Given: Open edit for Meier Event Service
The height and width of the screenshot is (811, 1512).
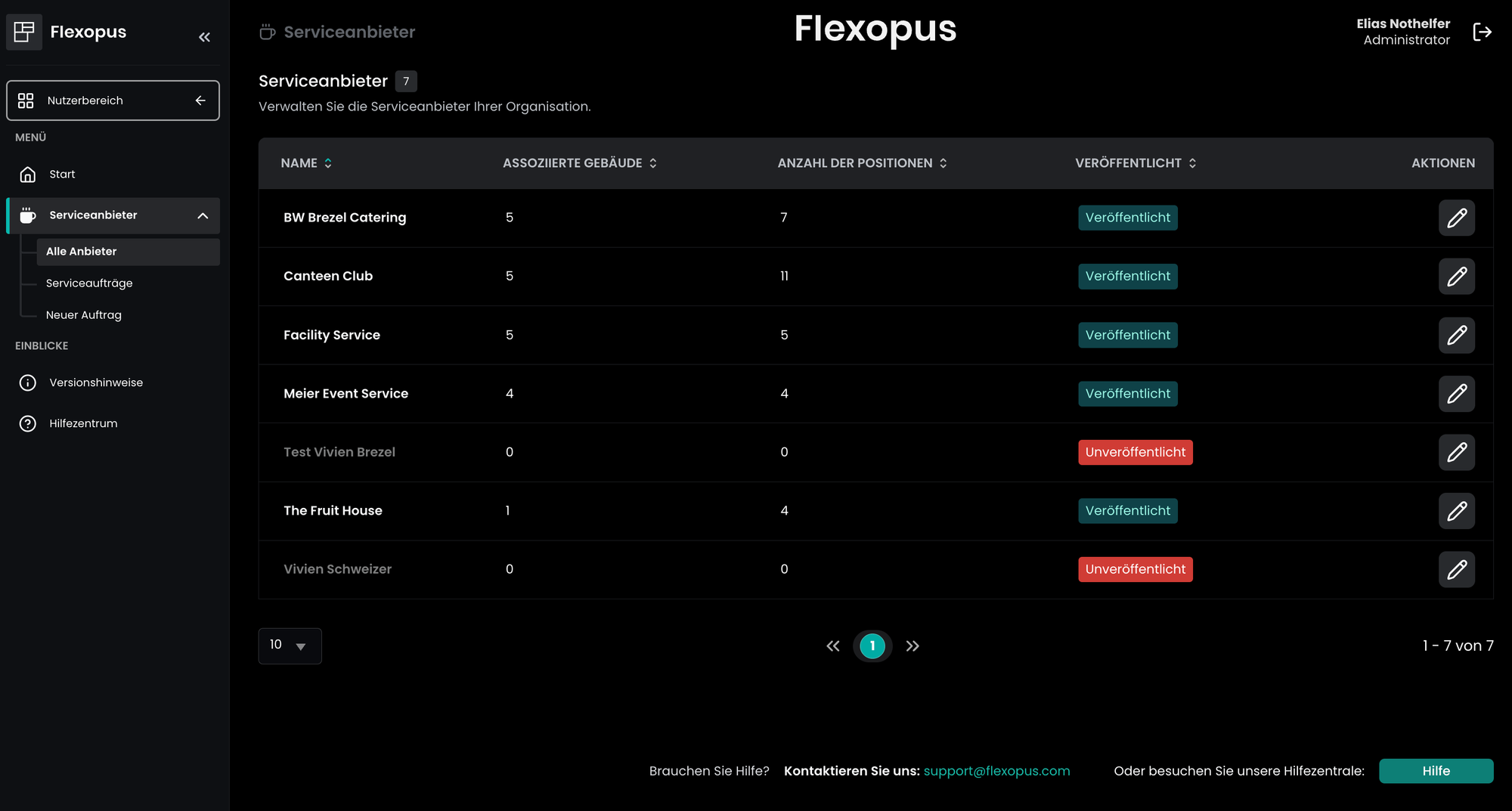Looking at the screenshot, I should click(1456, 394).
